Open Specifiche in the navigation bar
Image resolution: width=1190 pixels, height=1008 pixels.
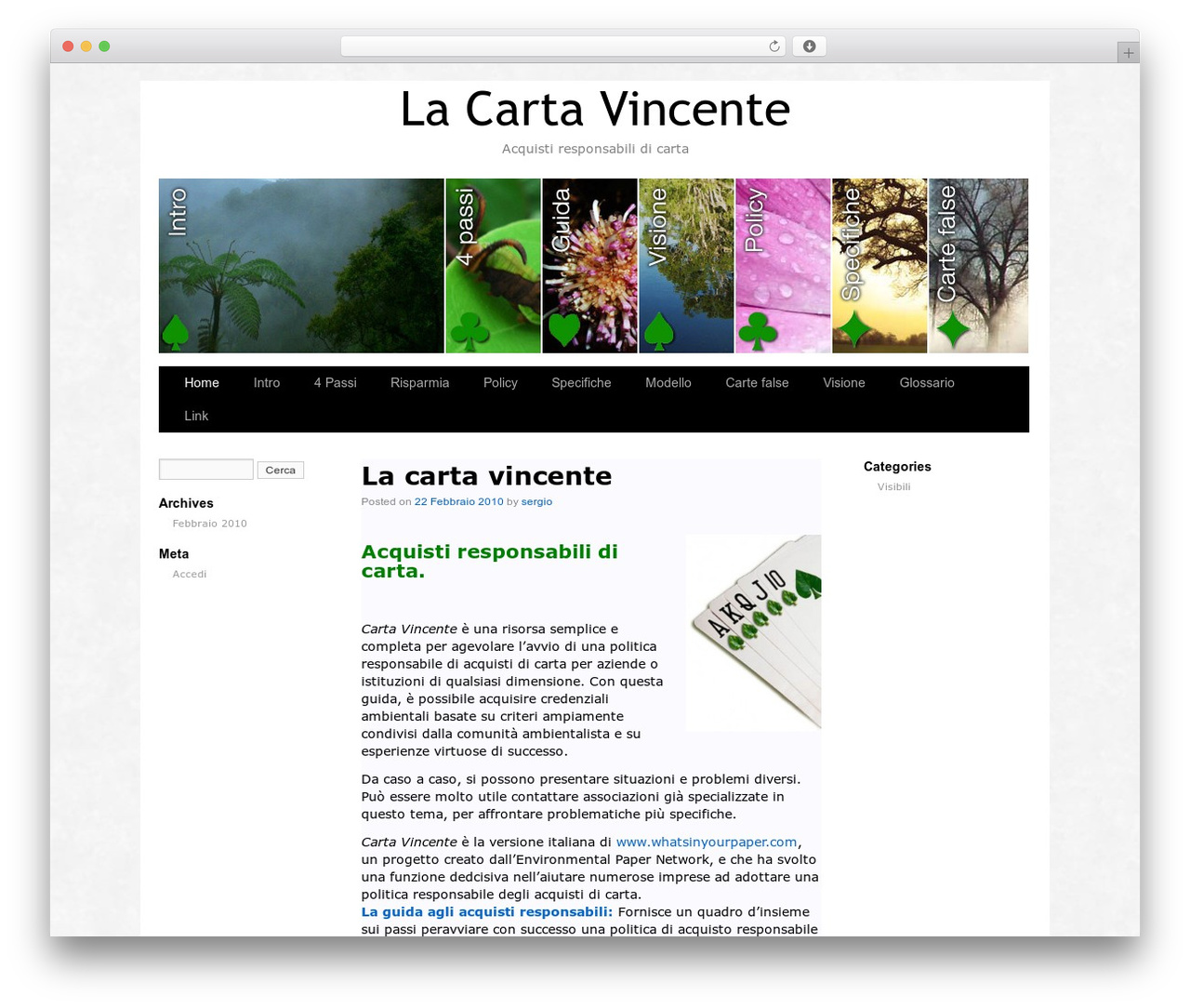[581, 383]
